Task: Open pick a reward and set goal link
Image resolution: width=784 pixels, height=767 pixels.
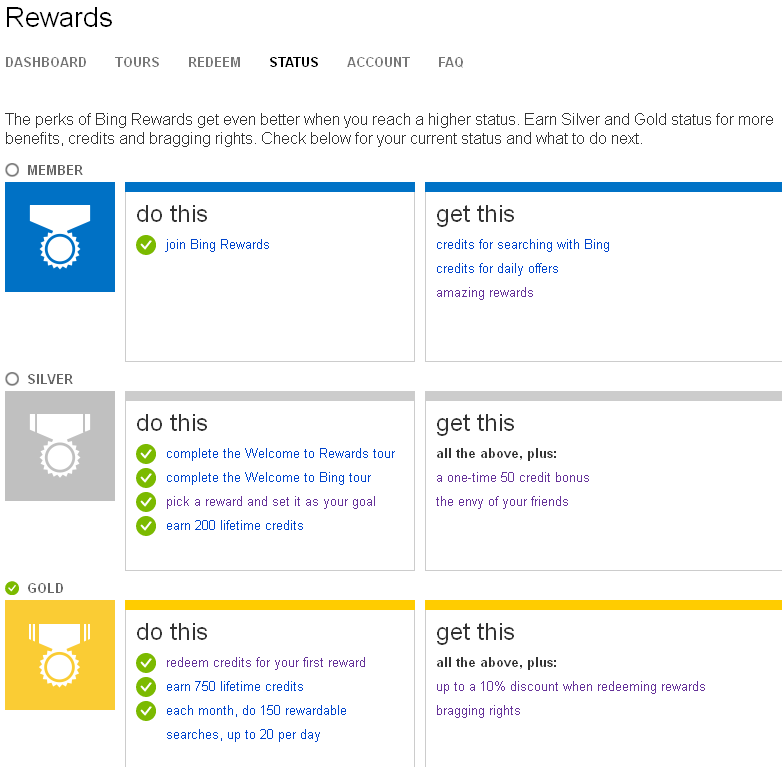Action: pyautogui.click(x=271, y=502)
